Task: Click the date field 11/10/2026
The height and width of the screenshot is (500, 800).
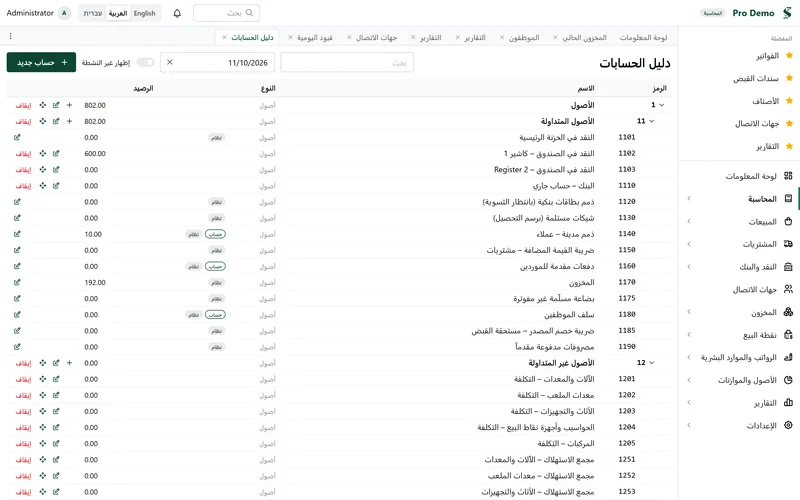Action: pyautogui.click(x=217, y=62)
